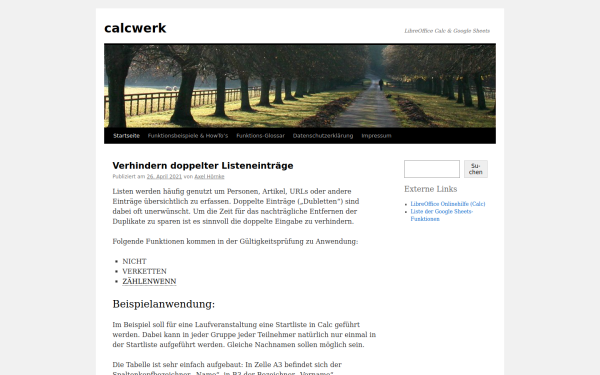This screenshot has height=375, width=600.
Task: Open the ZÄHLENWENN function link
Action: (x=149, y=281)
